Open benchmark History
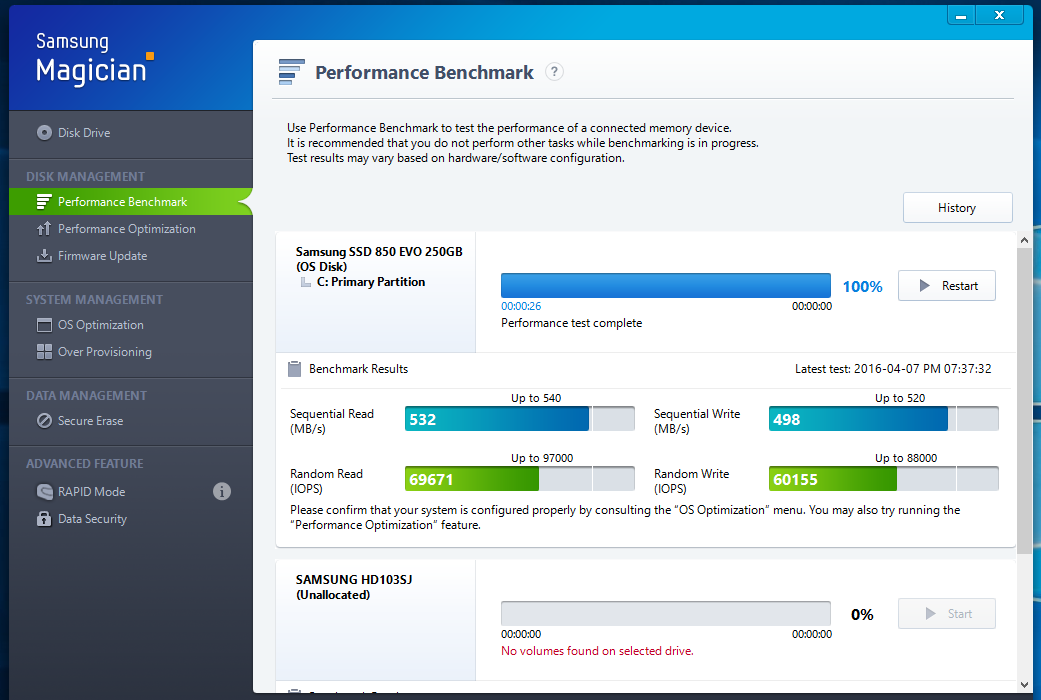 (957, 208)
